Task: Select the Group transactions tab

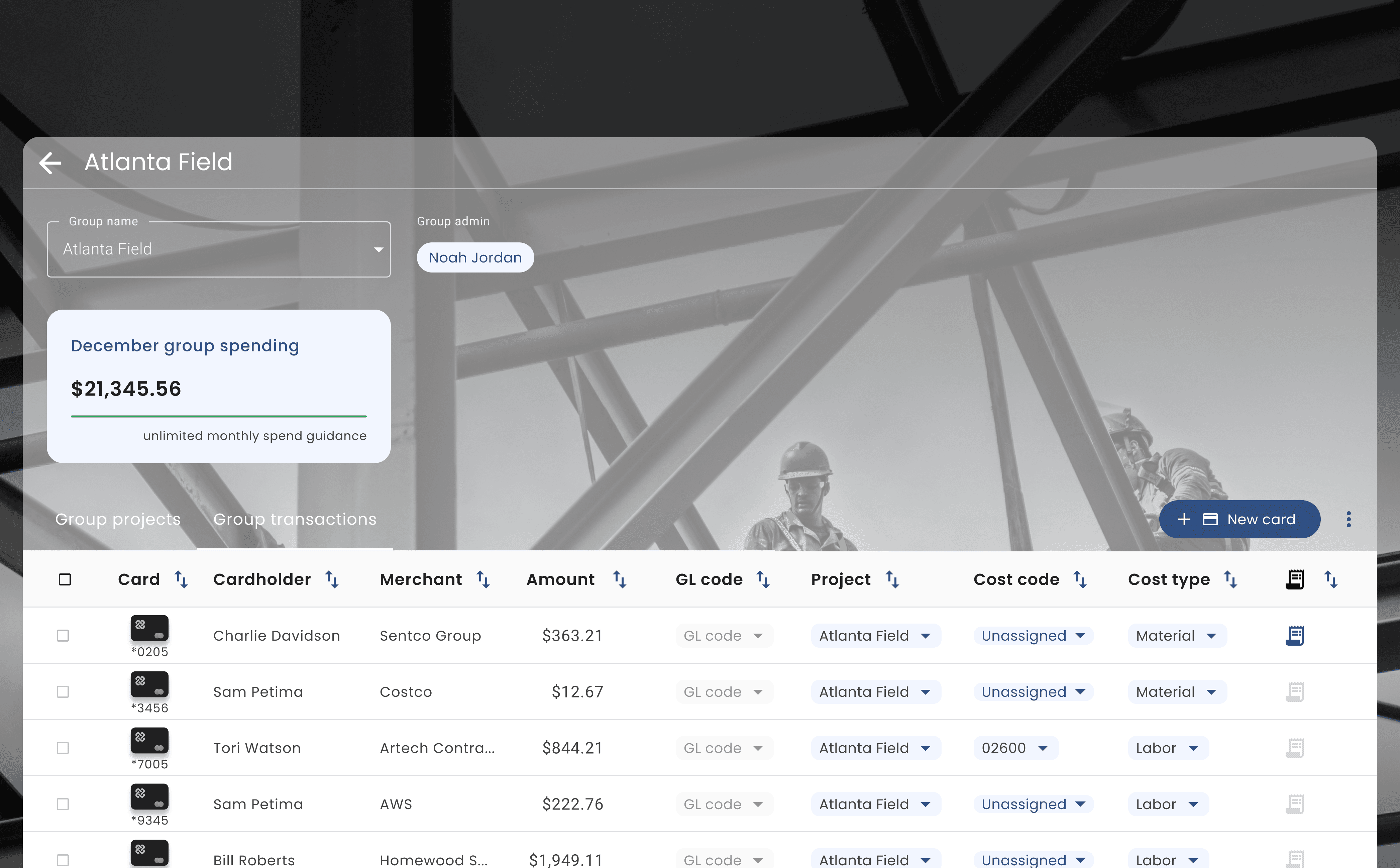Action: tap(295, 520)
